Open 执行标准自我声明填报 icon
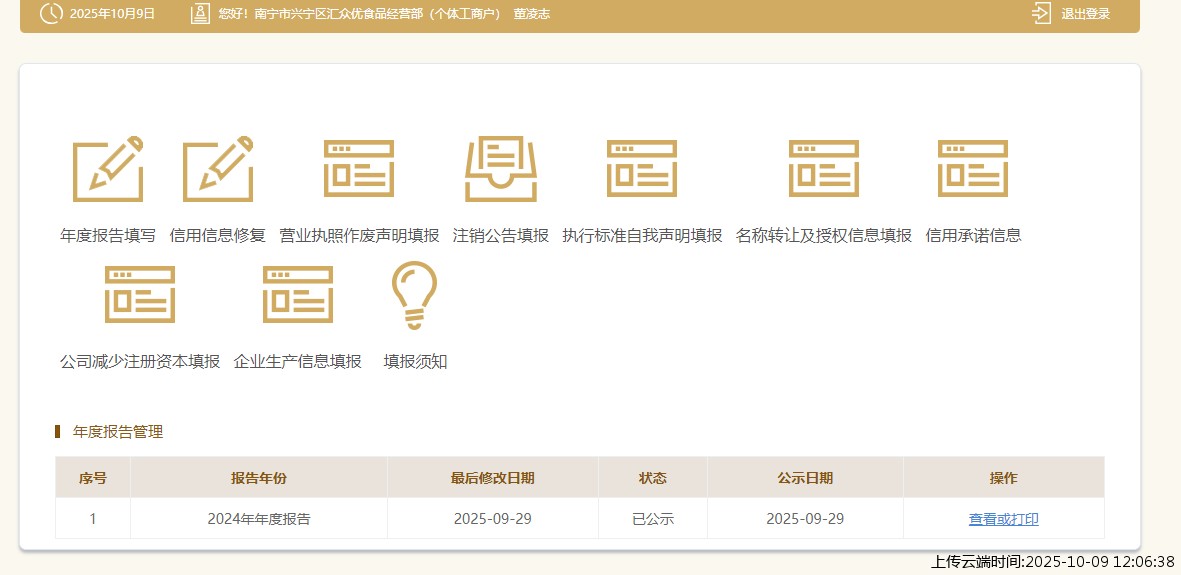Viewport: 1181px width, 575px height. 642,169
